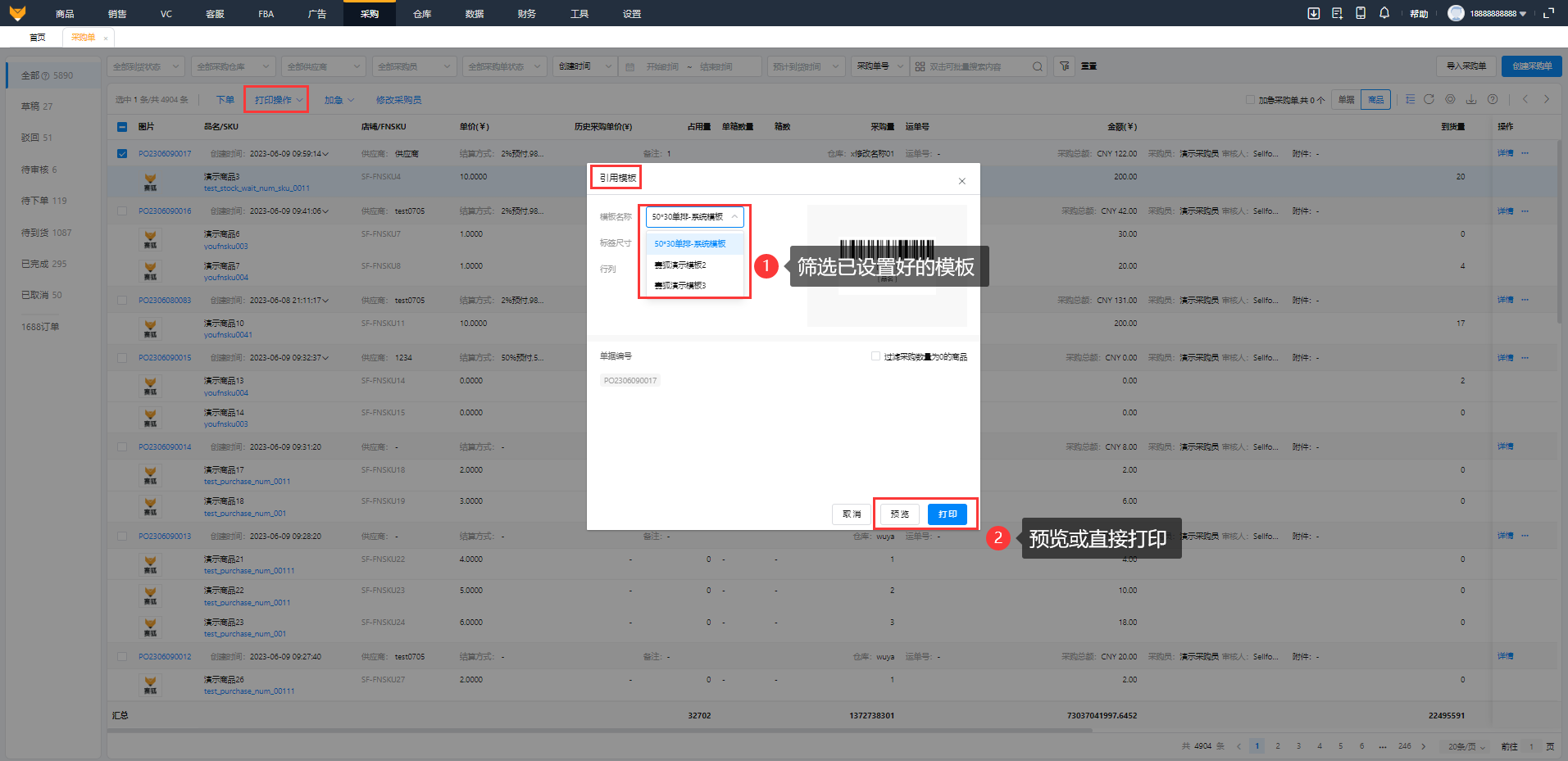The height and width of the screenshot is (761, 1568).
Task: Open the 全部到货状态 dropdown
Action: (x=146, y=66)
